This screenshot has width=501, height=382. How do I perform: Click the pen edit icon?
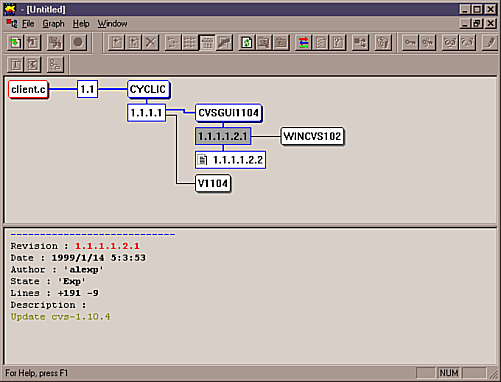[490, 43]
